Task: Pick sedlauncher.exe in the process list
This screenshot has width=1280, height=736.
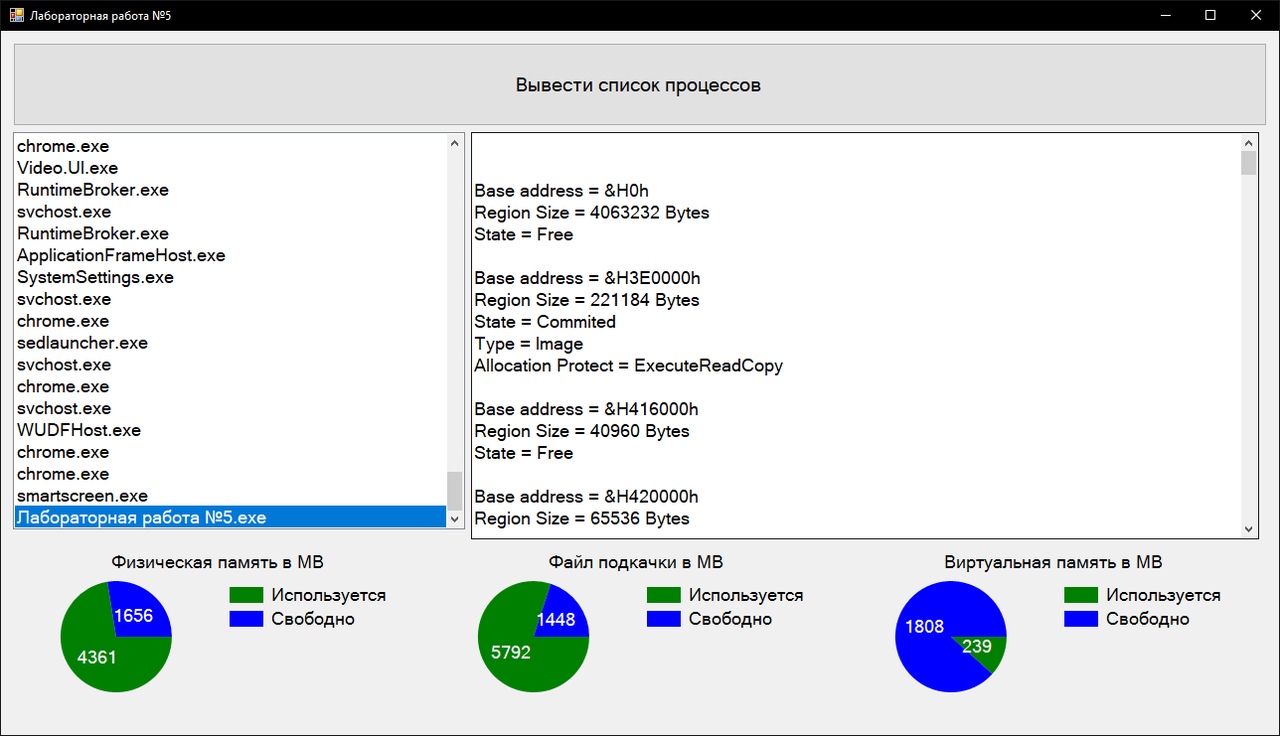Action: (x=82, y=343)
